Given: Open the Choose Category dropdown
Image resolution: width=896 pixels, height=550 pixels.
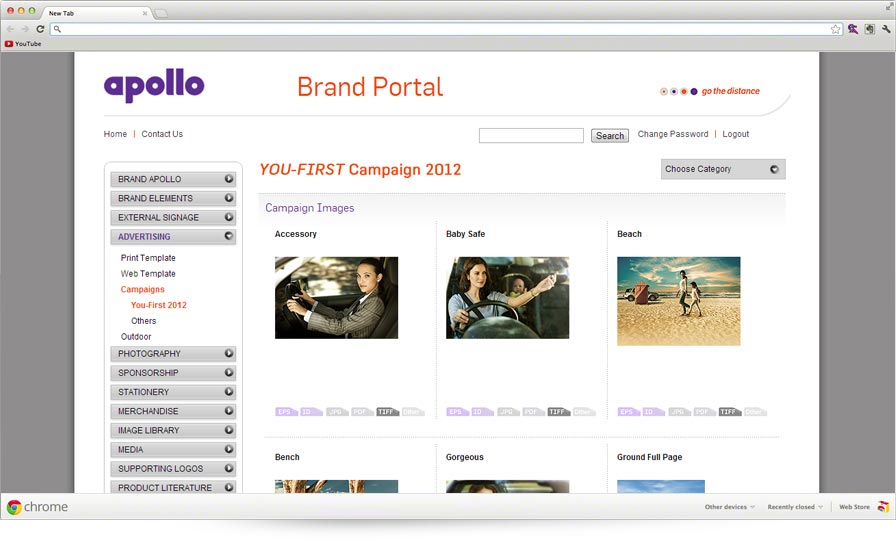Looking at the screenshot, I should click(723, 169).
